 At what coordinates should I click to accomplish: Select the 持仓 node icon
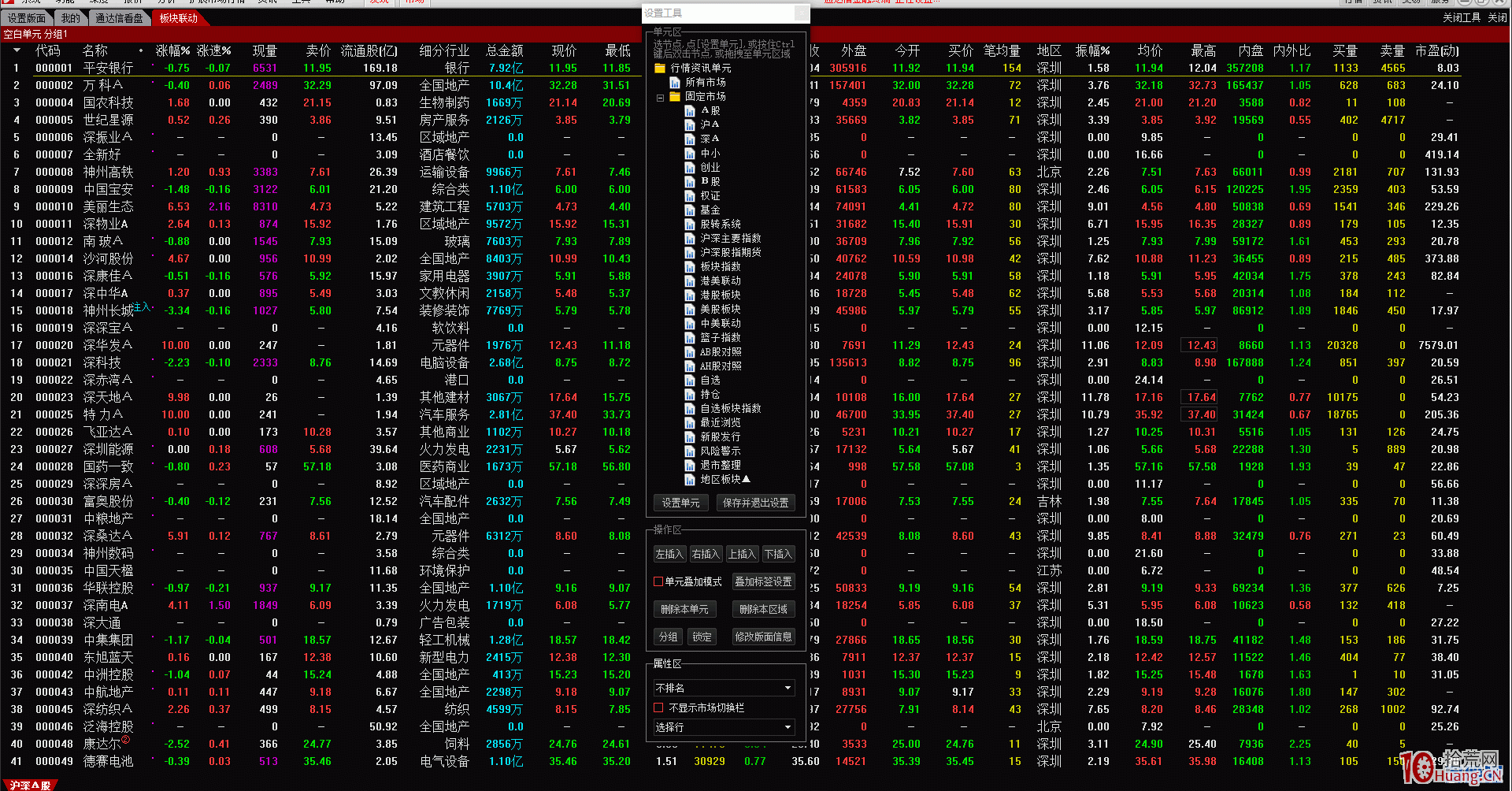point(690,395)
